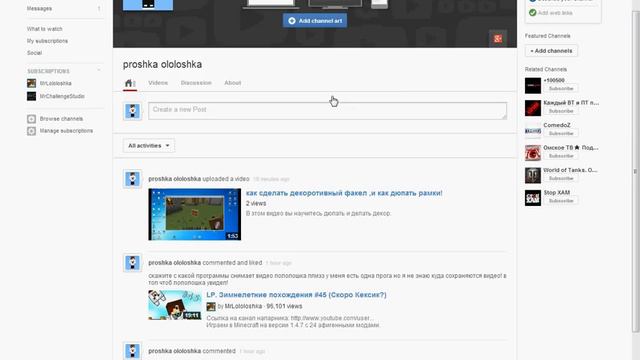Viewport: 640px width, 360px height.
Task: Click the Manage subscriptions icon
Action: click(31, 131)
